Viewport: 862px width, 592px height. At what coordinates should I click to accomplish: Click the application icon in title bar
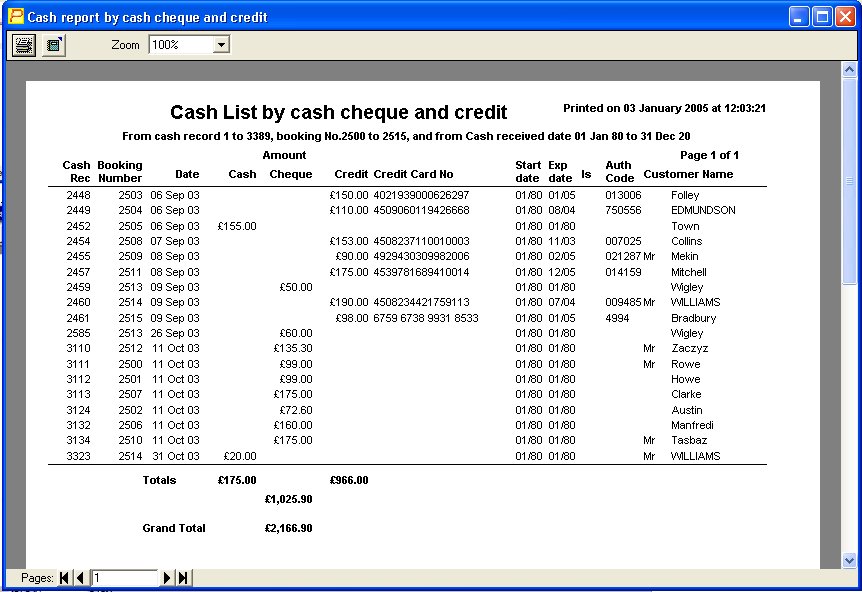point(15,16)
